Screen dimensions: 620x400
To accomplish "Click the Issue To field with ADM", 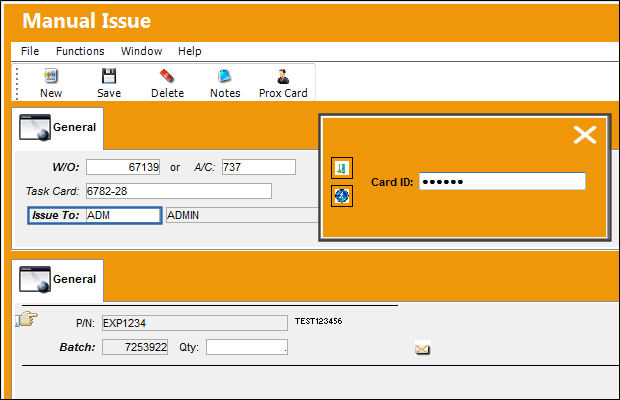I will (123, 215).
